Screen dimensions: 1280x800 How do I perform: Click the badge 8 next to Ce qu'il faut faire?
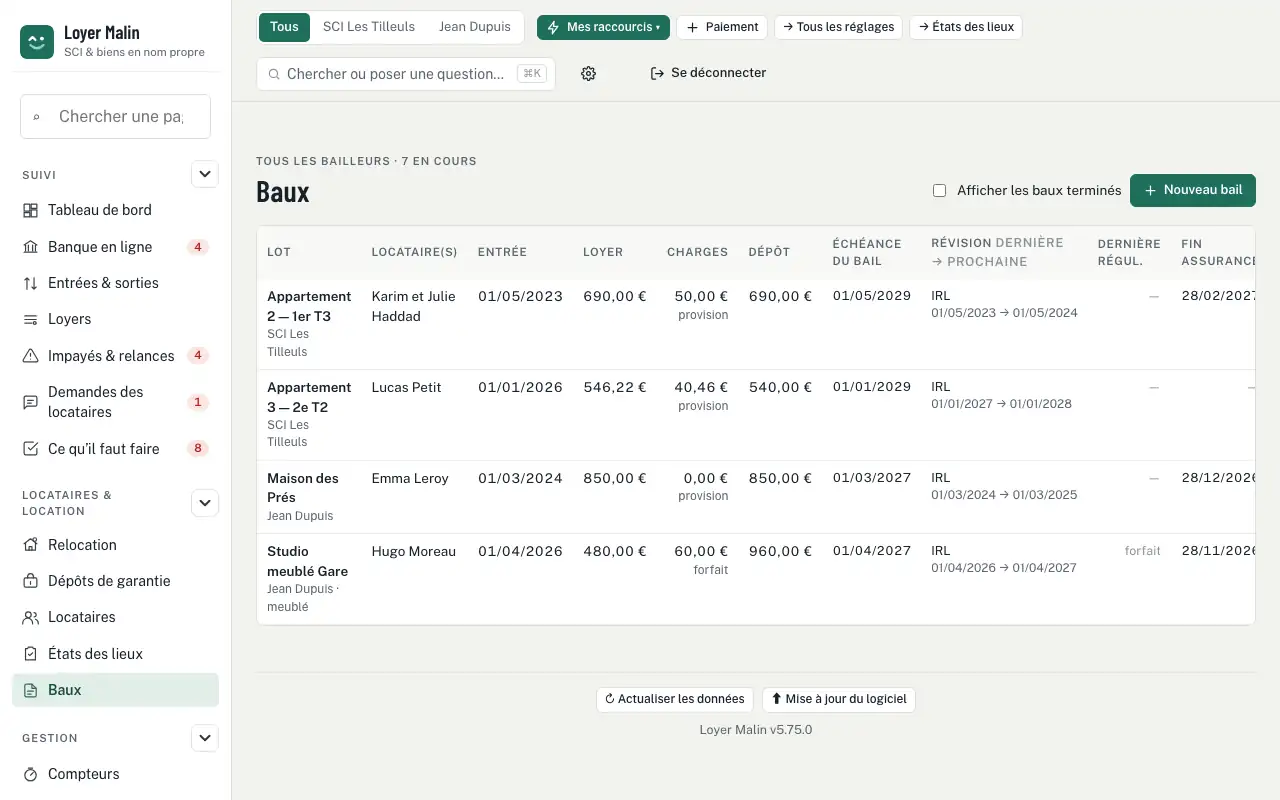tap(198, 449)
